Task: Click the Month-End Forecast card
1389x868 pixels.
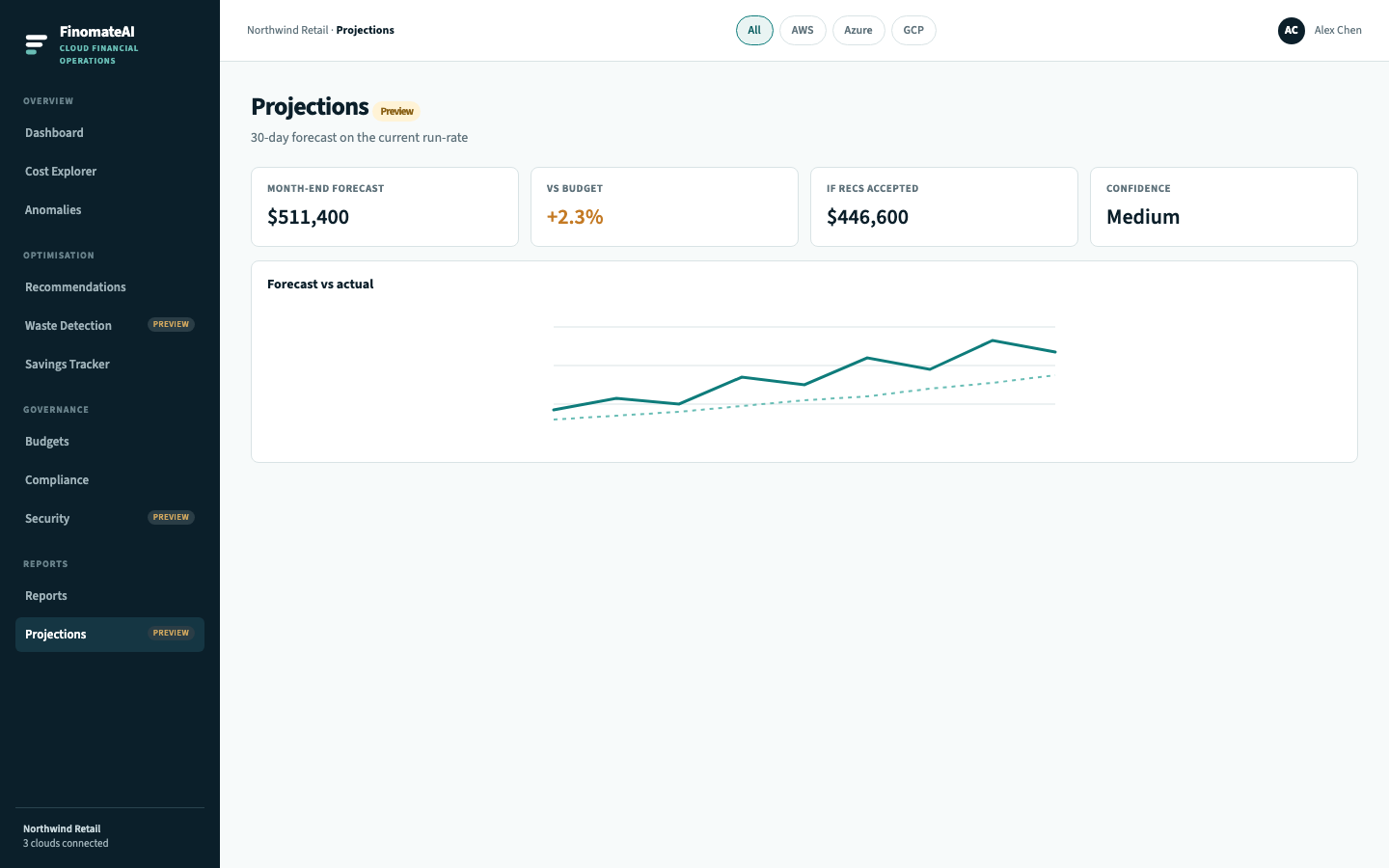Action: 385,207
